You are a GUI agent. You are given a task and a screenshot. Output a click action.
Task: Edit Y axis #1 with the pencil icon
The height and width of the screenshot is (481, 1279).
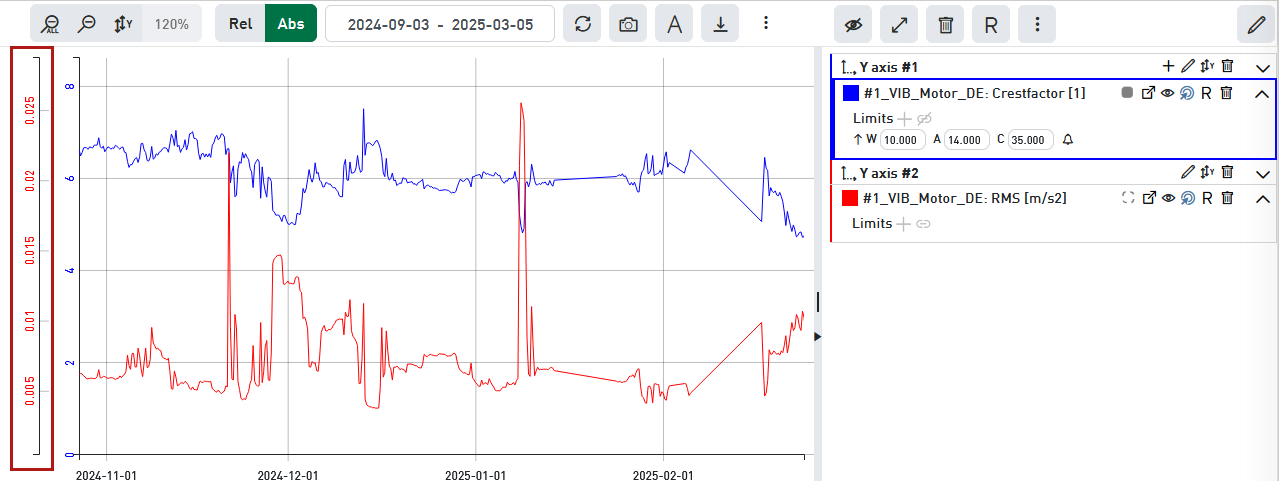[1188, 66]
